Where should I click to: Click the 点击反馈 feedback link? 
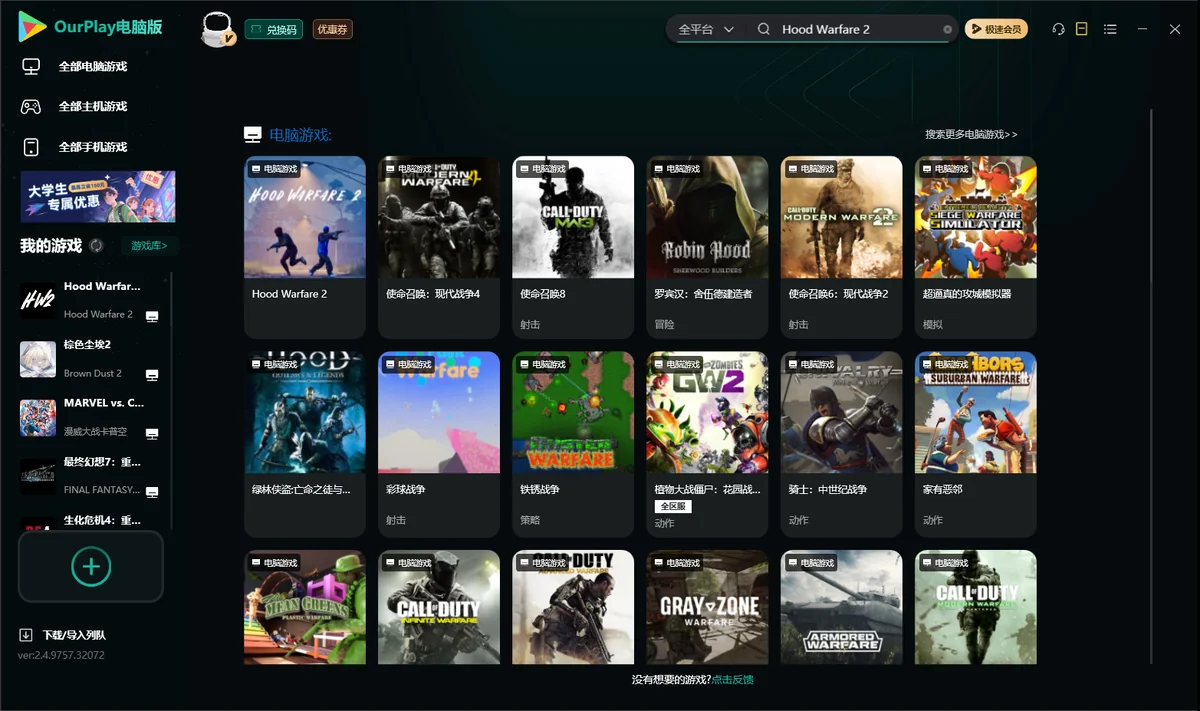pyautogui.click(x=732, y=680)
